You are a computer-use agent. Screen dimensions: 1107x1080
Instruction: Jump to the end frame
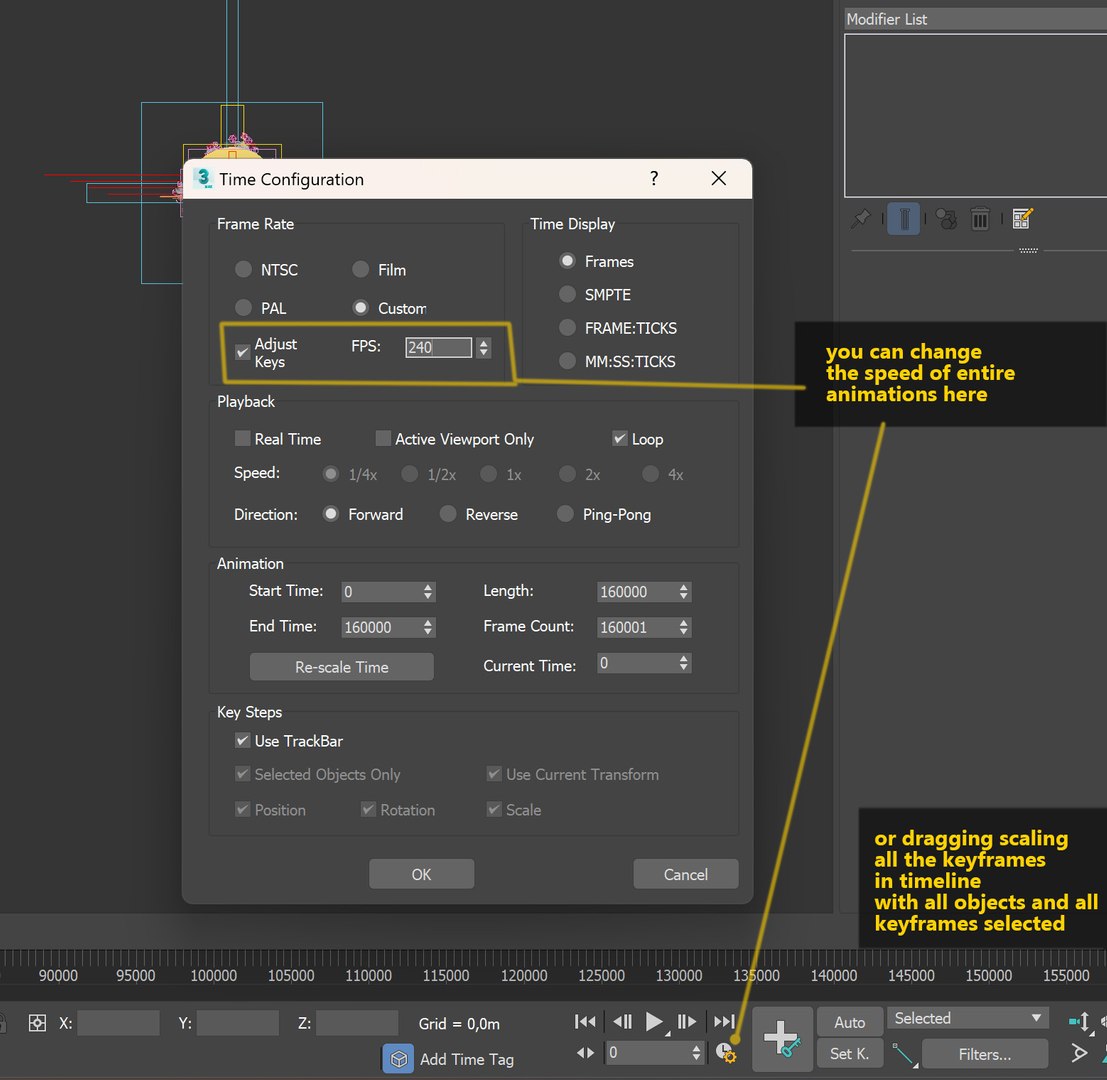tap(724, 1021)
